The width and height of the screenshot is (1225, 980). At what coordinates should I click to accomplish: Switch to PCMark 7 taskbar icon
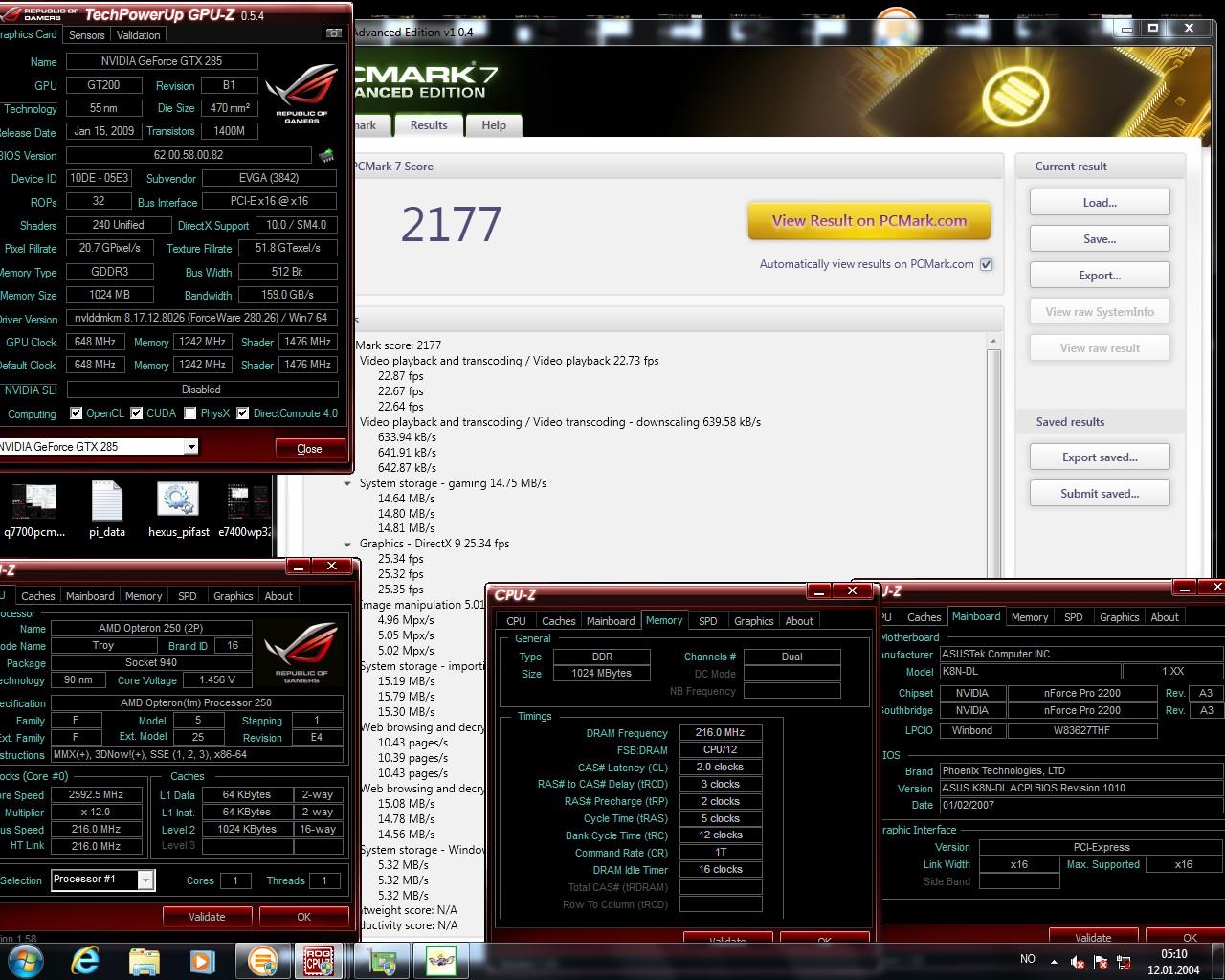click(262, 961)
